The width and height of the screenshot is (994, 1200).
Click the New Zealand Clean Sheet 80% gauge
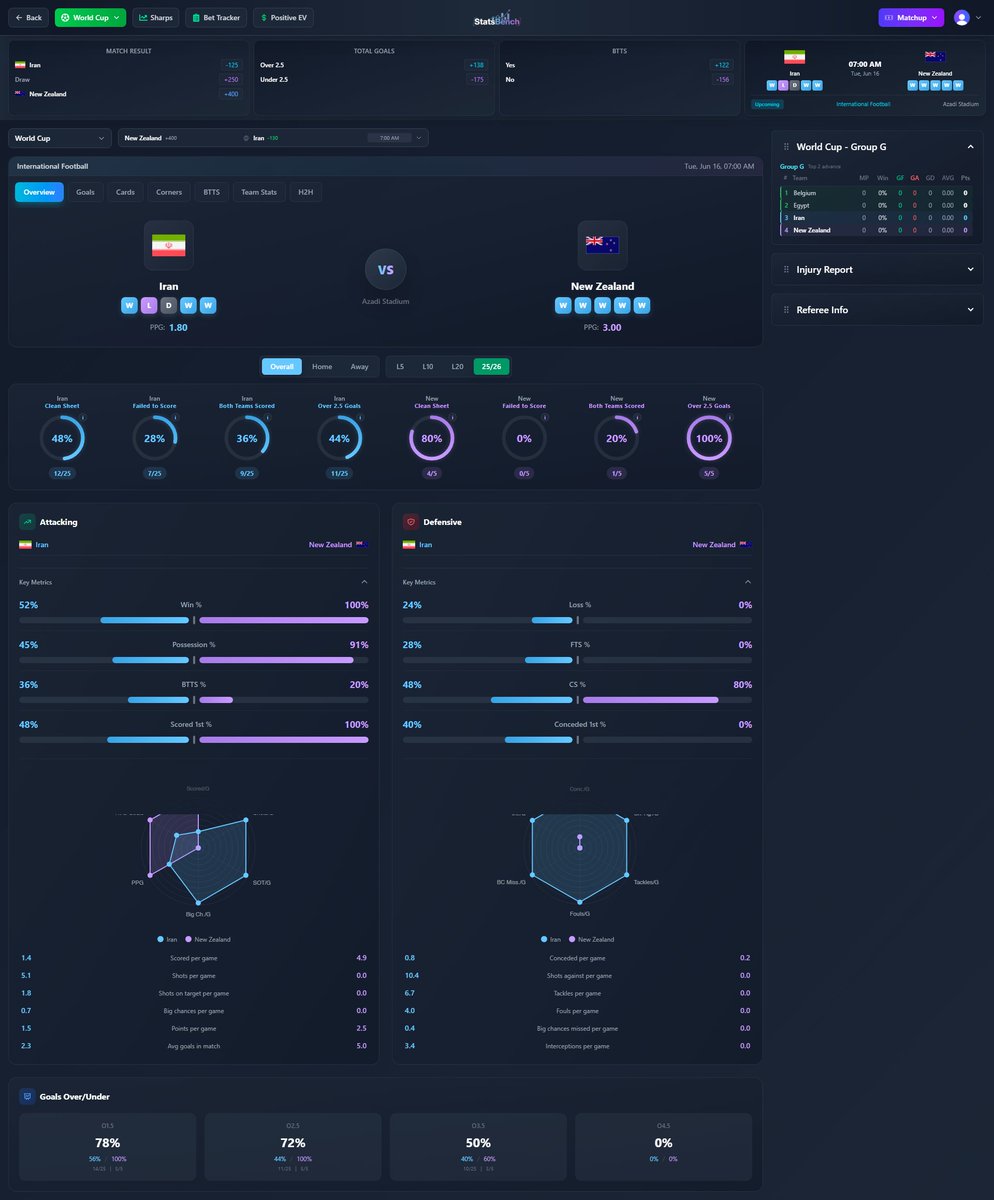[432, 438]
